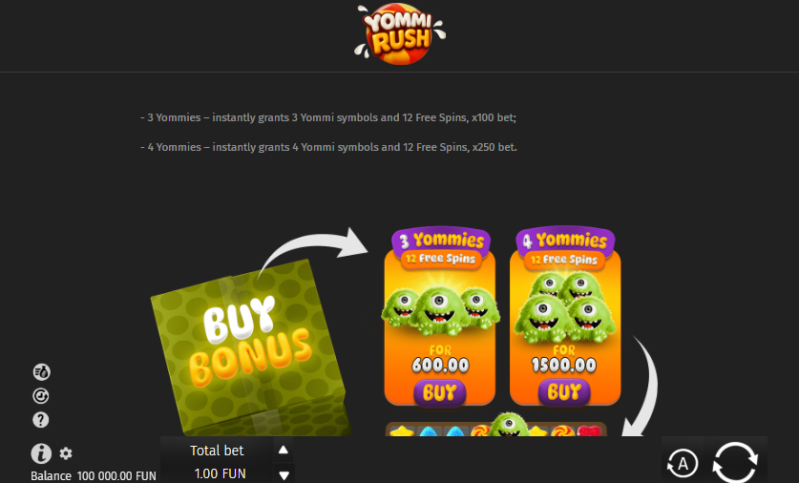
Task: Start autoplay with the A icon
Action: pyautogui.click(x=682, y=463)
